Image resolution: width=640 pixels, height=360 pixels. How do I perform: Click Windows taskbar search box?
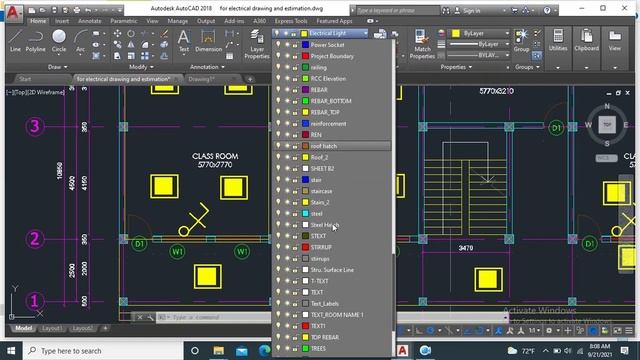pos(102,351)
